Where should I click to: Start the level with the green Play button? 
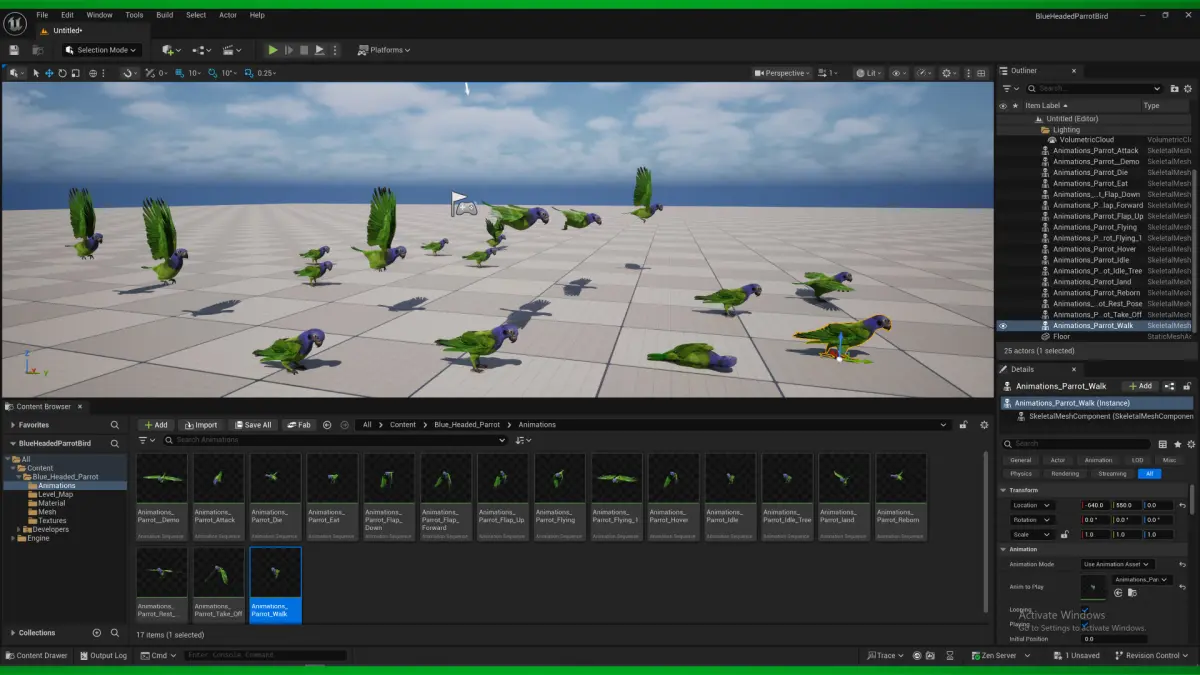272,50
